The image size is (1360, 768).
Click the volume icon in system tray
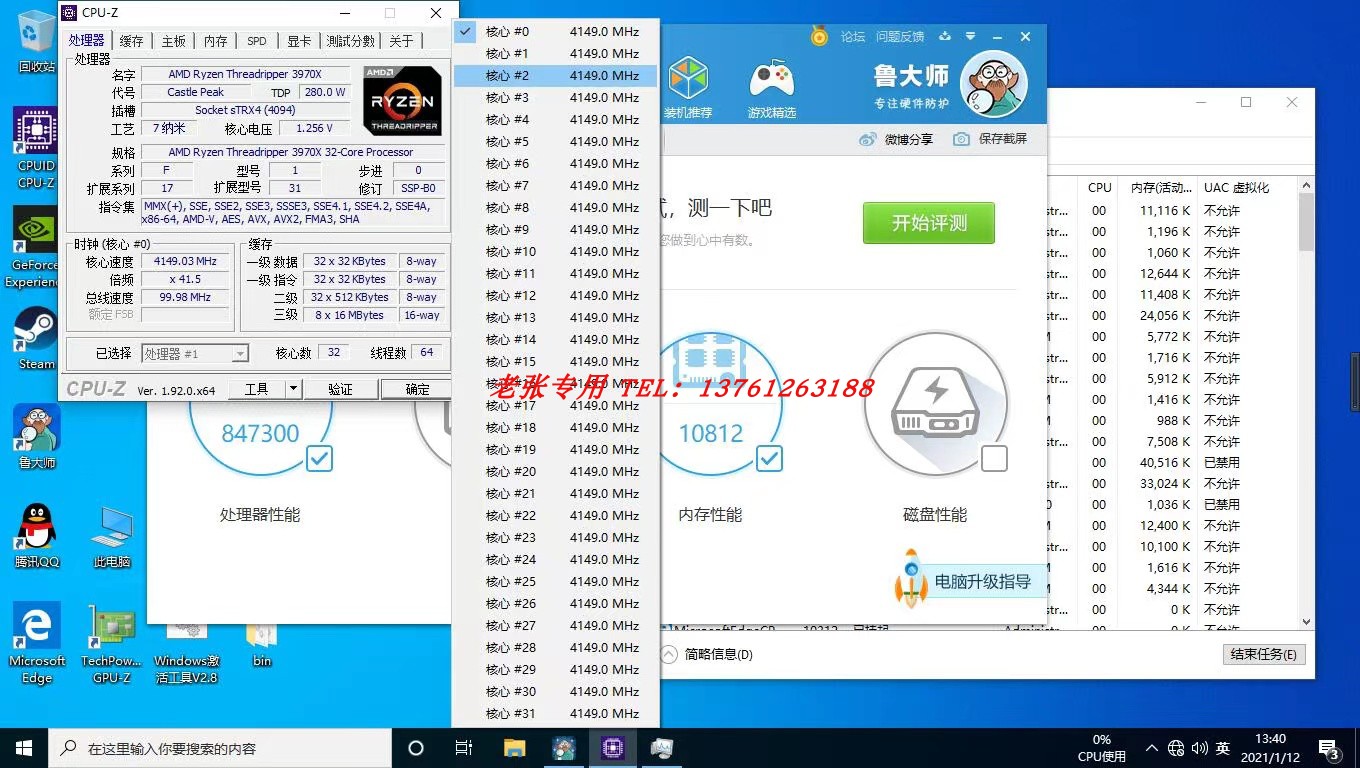[1199, 748]
